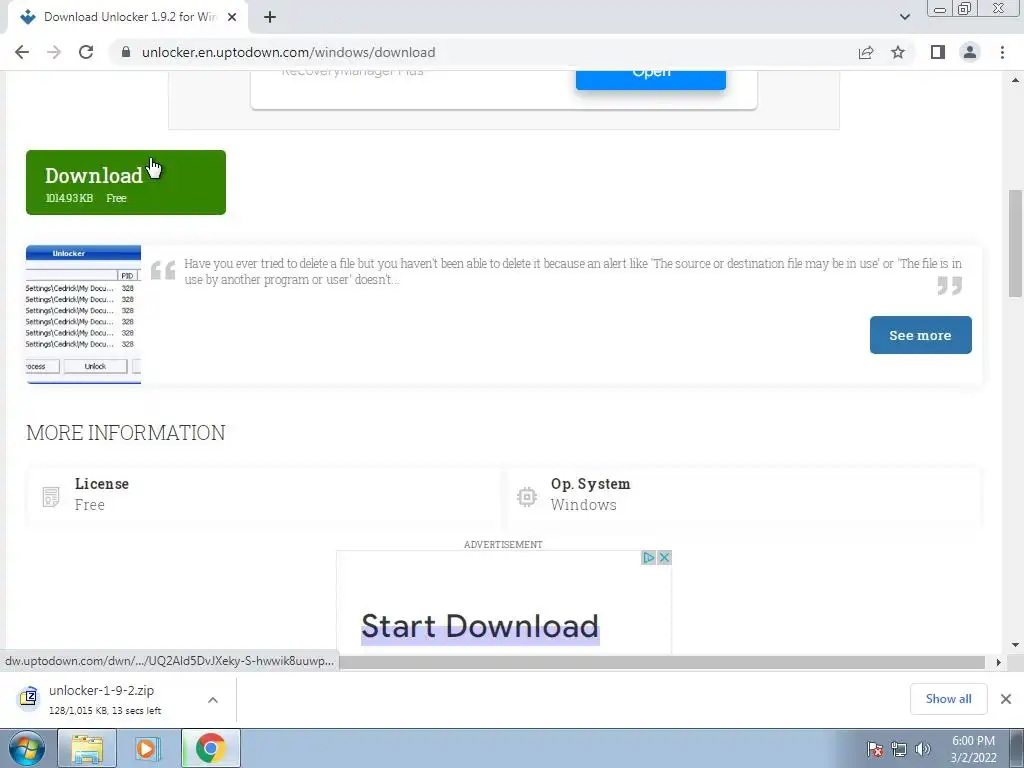Viewport: 1024px width, 768px height.
Task: Click the Show desktop strip
Action: point(1017,749)
